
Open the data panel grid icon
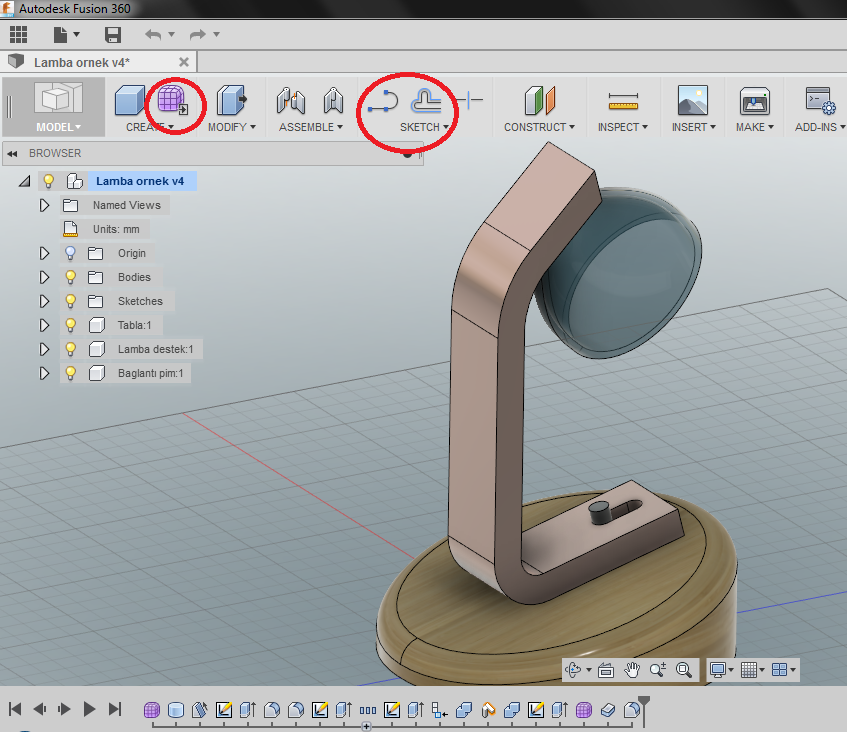[x=18, y=35]
